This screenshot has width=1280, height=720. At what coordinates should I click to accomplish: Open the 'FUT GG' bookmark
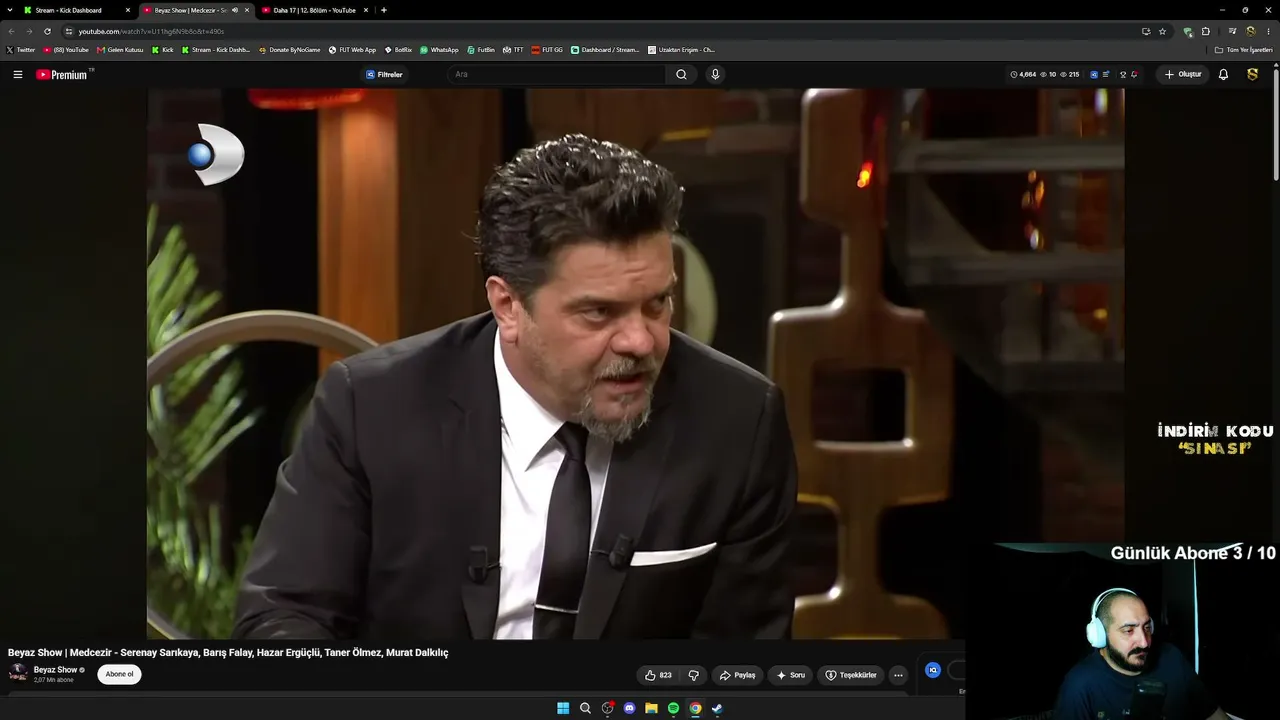547,50
